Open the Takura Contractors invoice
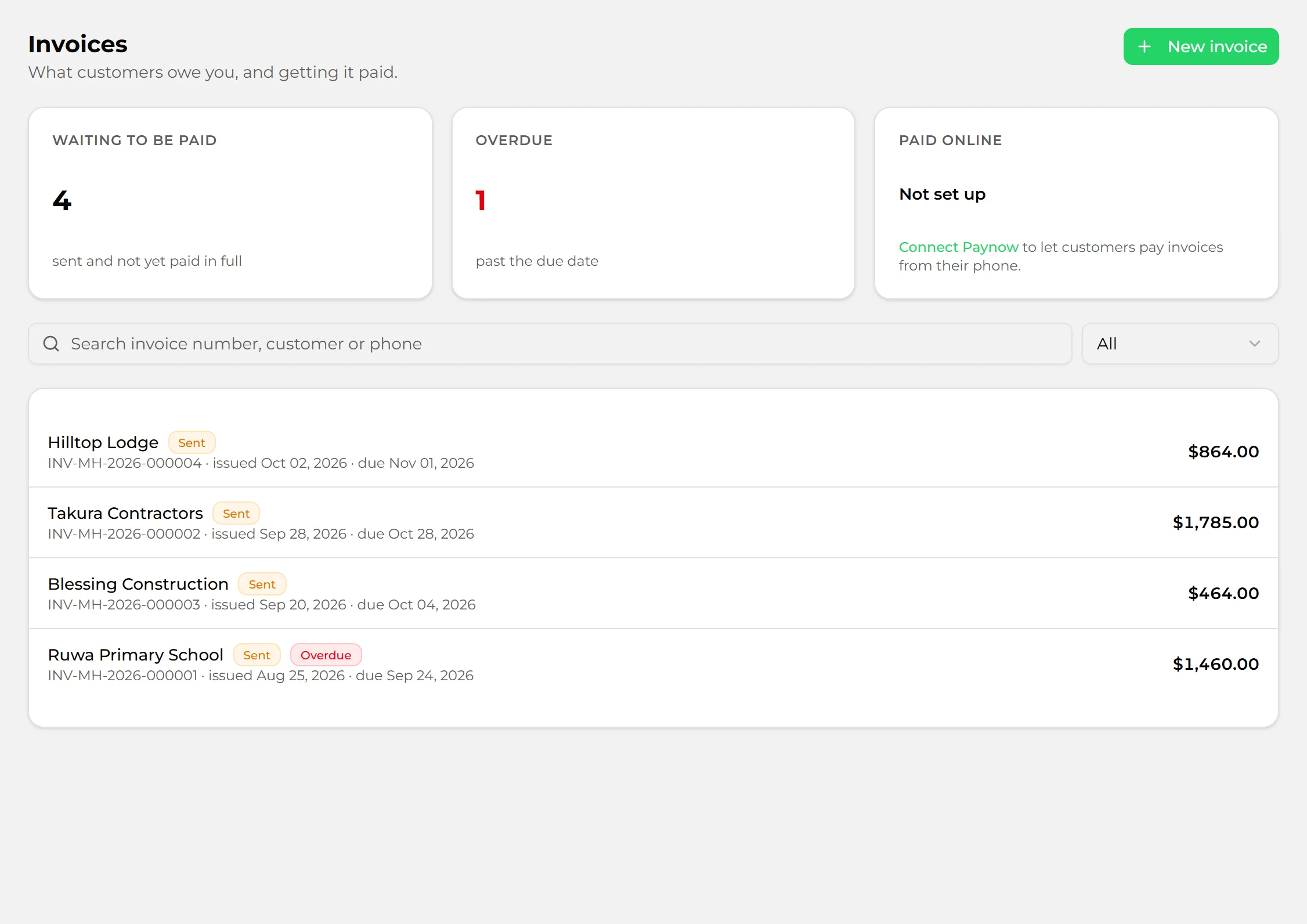1307x924 pixels. 653,522
